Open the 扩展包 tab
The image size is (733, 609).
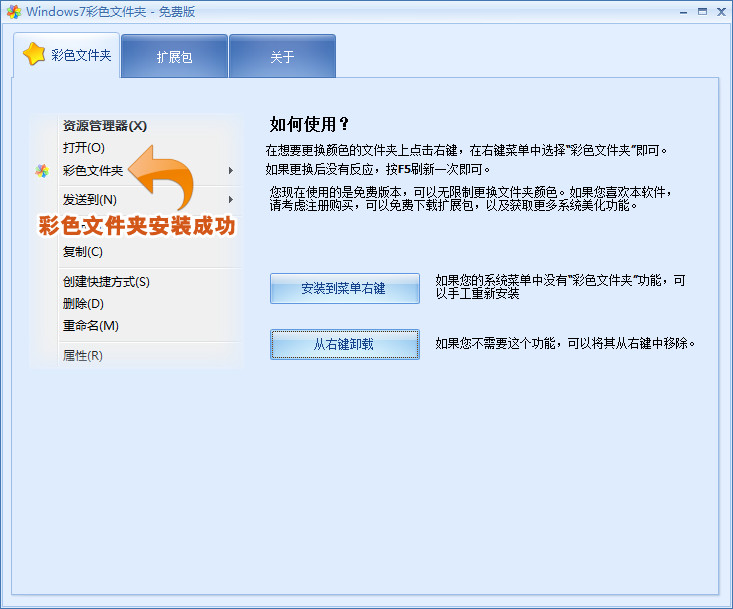tap(174, 56)
